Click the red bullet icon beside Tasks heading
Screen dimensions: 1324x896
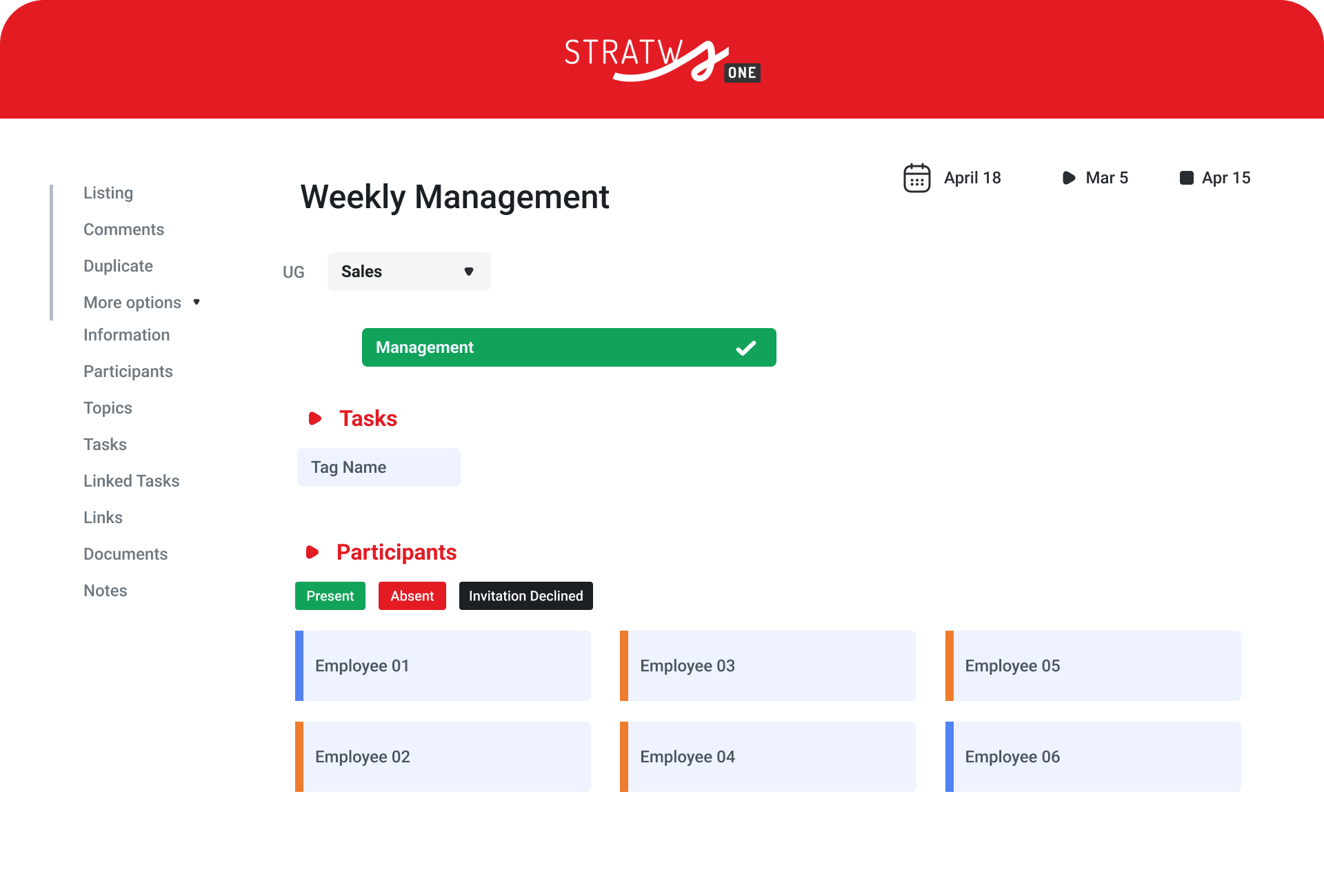[x=314, y=418]
